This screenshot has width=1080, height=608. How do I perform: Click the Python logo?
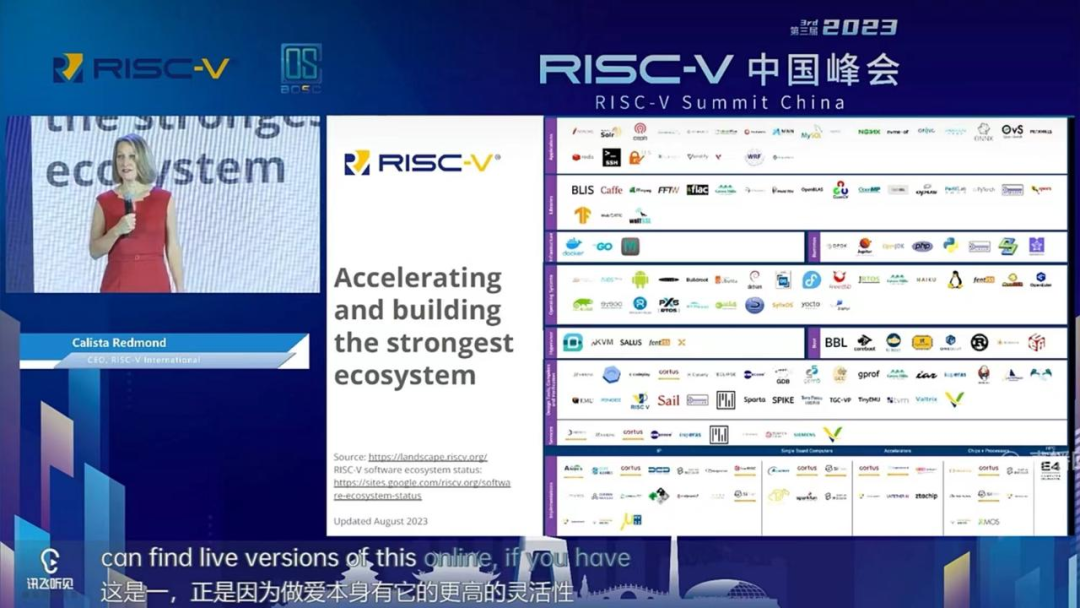[951, 246]
